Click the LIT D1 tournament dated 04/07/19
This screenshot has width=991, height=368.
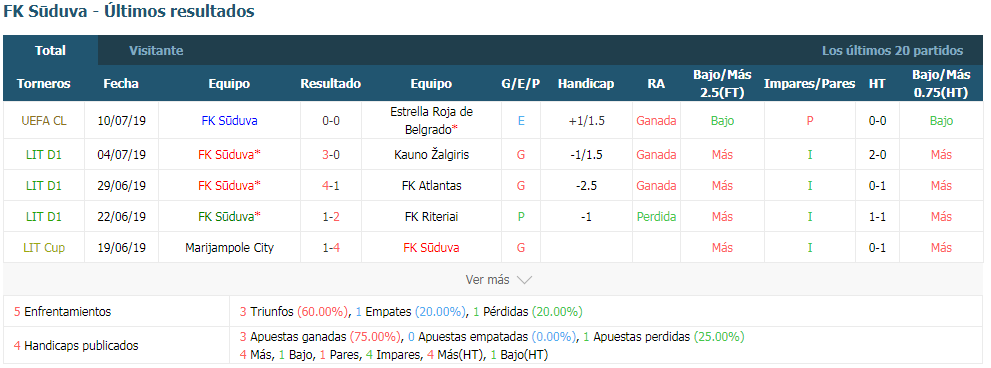(x=44, y=155)
